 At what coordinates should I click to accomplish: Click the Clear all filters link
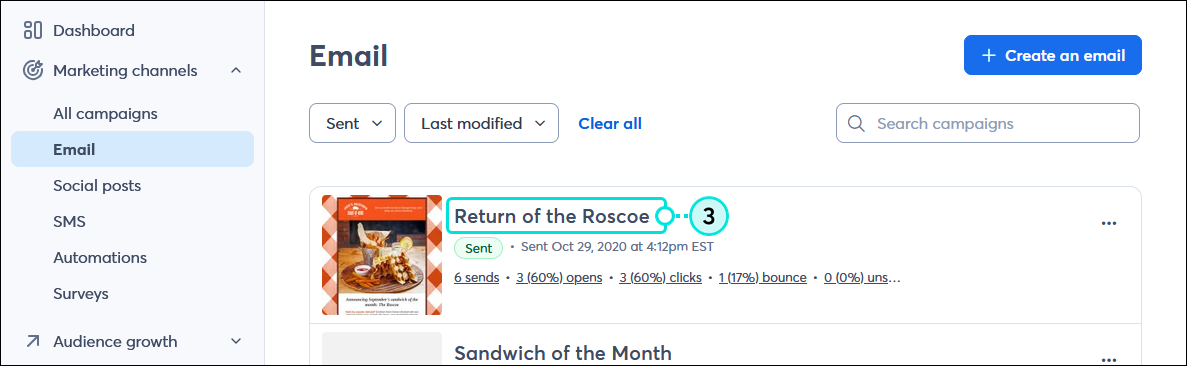tap(610, 124)
